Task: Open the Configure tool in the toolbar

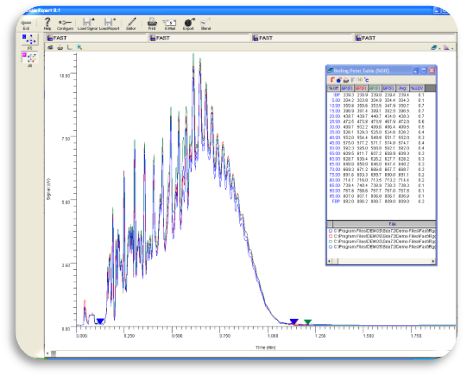Action: coord(65,23)
